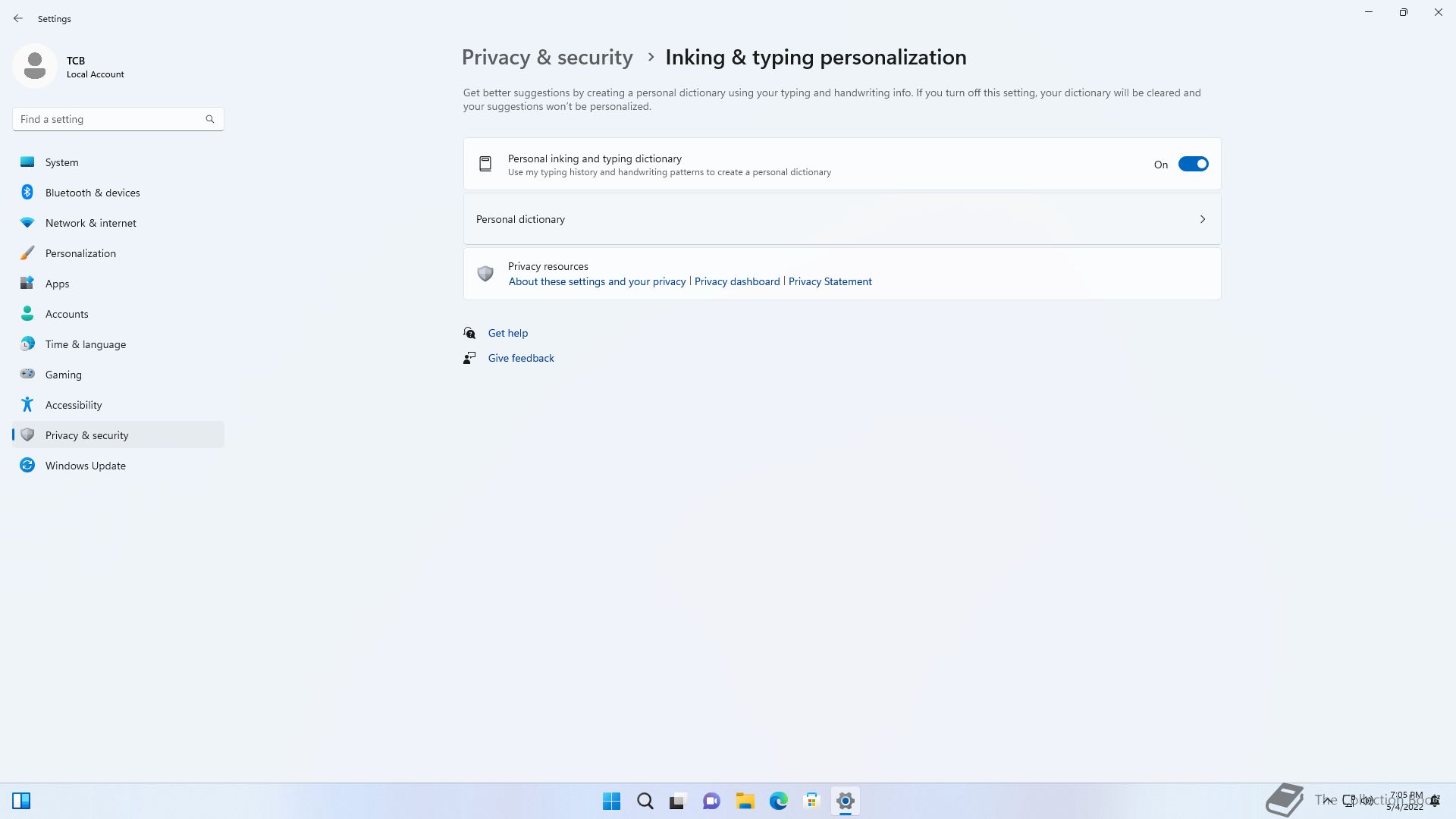The width and height of the screenshot is (1456, 819).
Task: Open the Start menu from the taskbar
Action: coord(611,801)
